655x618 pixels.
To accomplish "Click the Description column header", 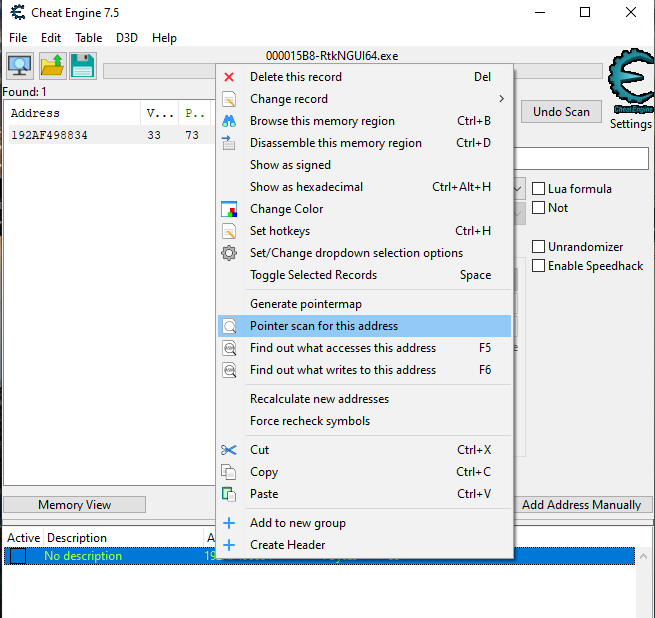I will [x=124, y=538].
